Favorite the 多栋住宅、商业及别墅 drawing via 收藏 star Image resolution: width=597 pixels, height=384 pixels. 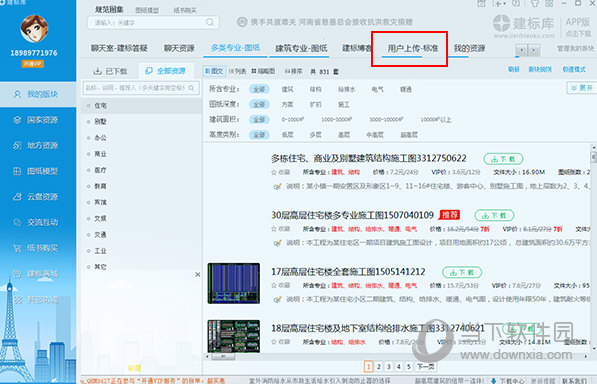(x=281, y=172)
